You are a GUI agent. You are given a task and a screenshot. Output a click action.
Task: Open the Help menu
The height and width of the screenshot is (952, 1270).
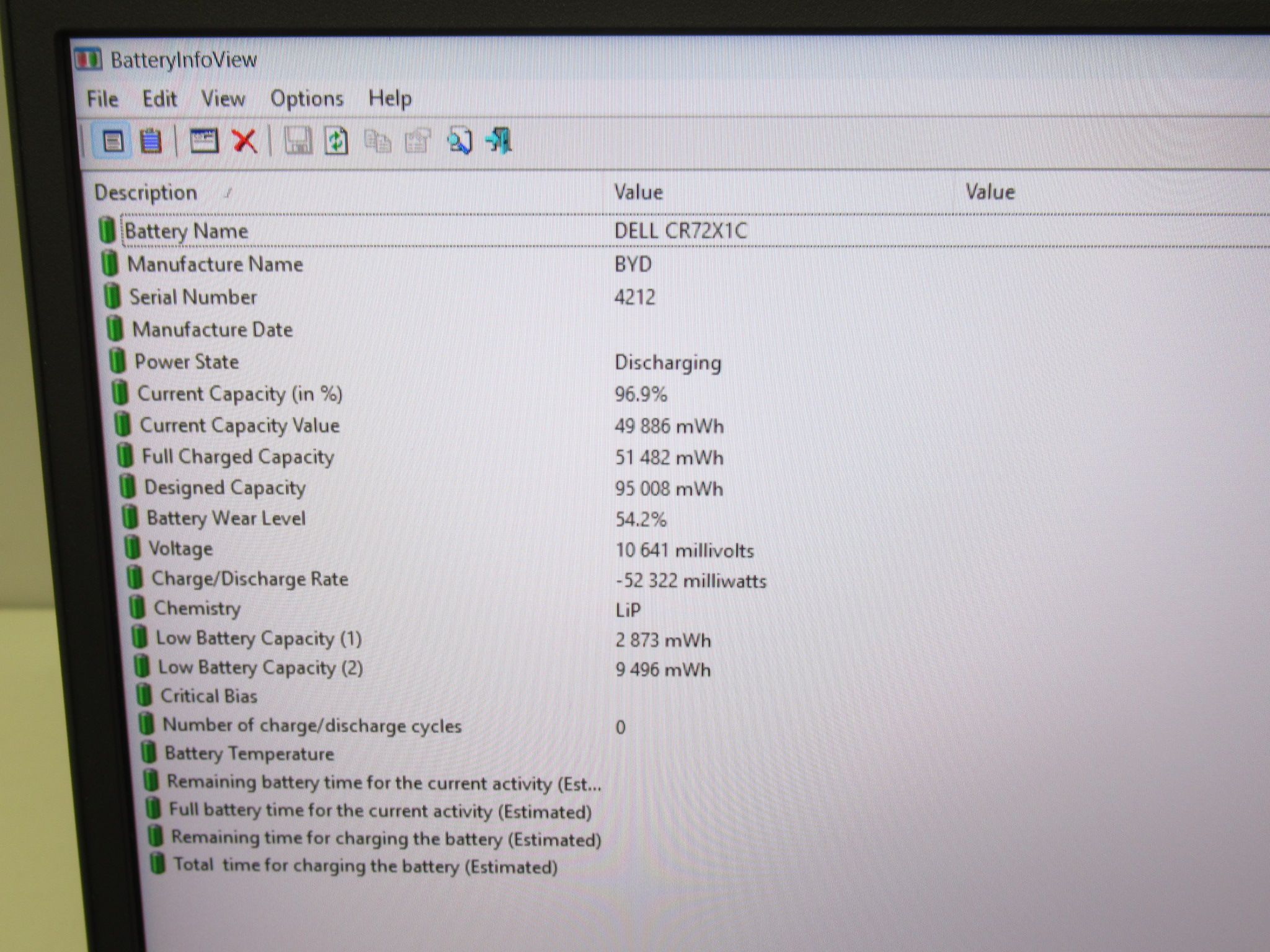tap(390, 99)
